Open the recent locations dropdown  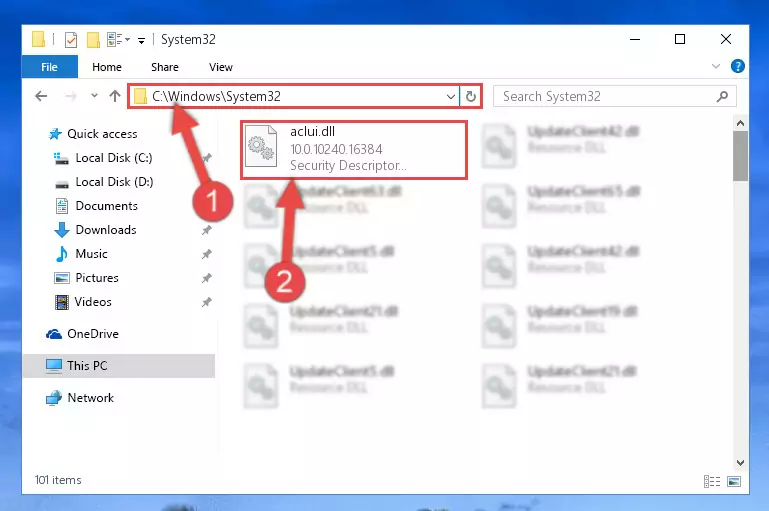[x=94, y=96]
